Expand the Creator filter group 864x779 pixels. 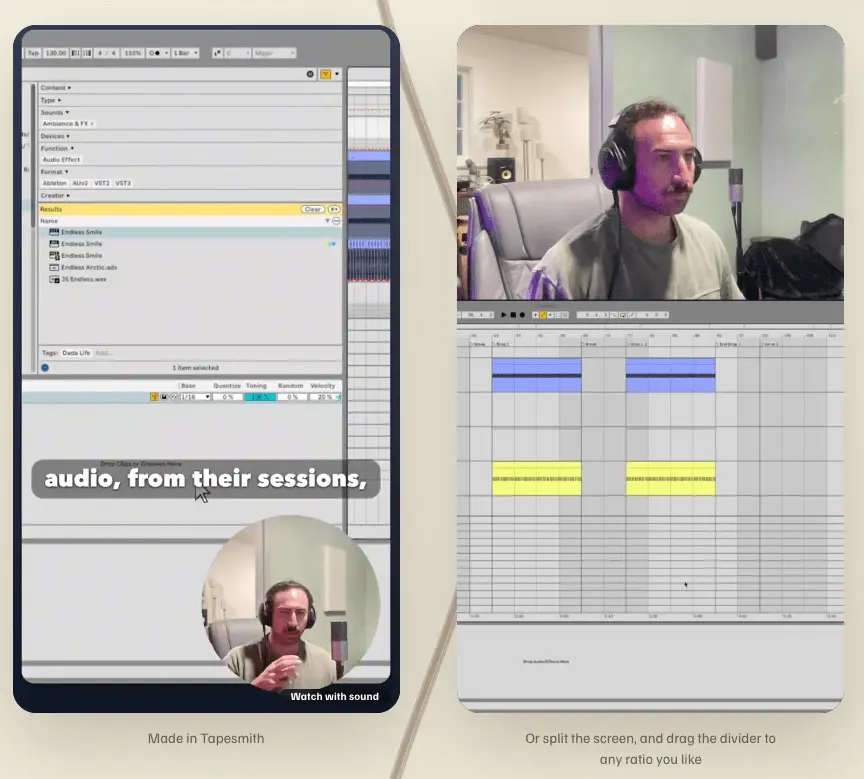click(55, 196)
